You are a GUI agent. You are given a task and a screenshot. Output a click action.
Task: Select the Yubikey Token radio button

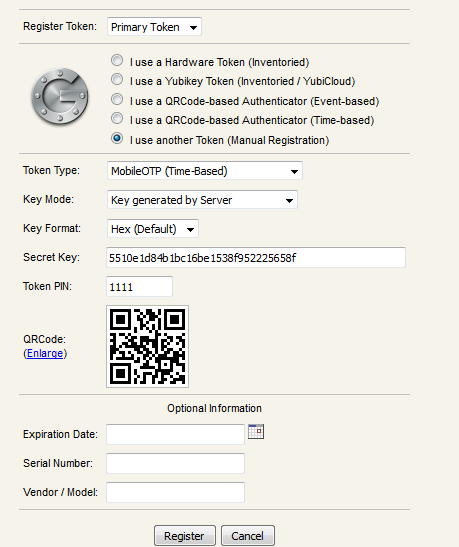pyautogui.click(x=117, y=80)
